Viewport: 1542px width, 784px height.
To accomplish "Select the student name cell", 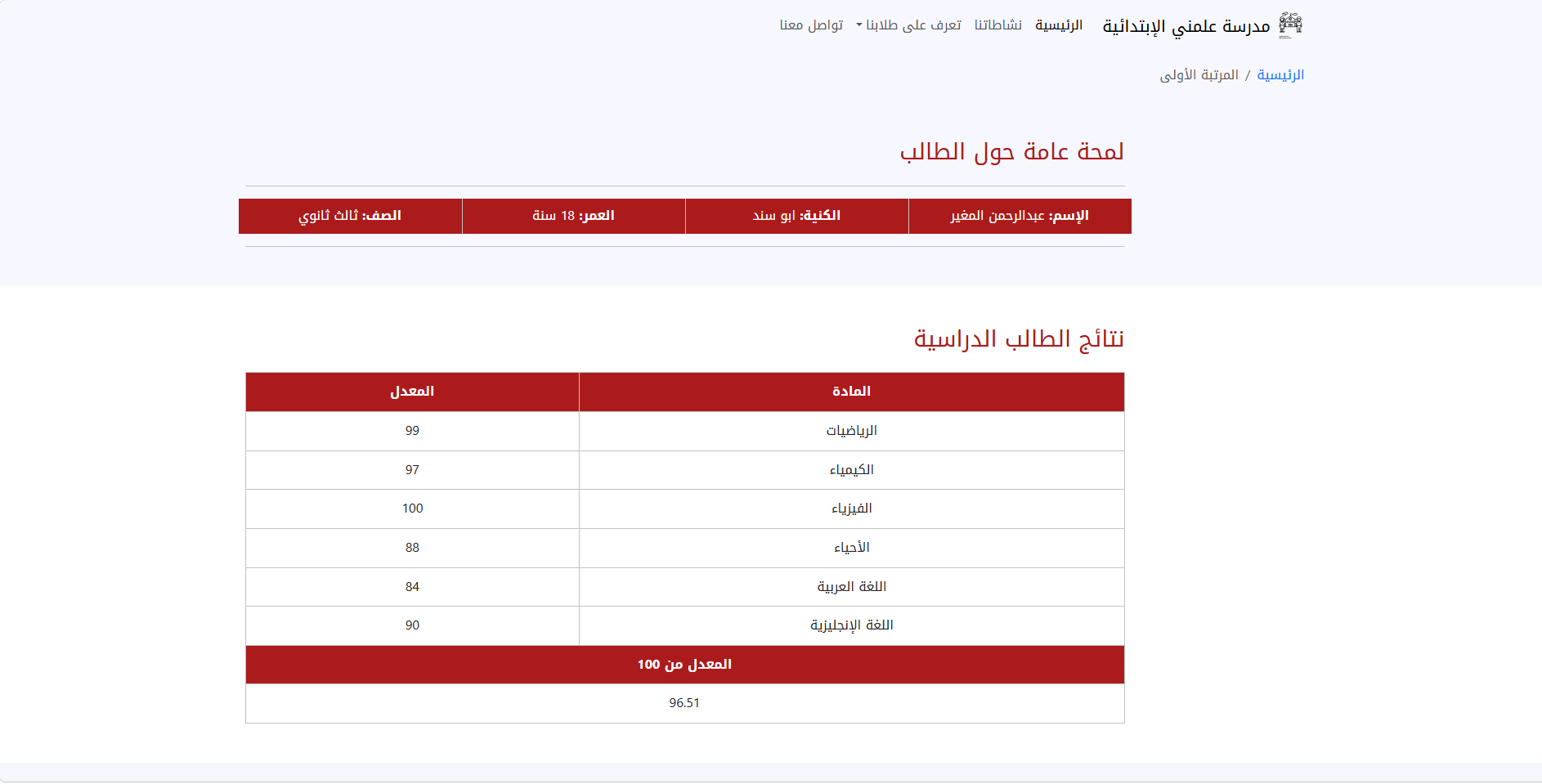I will (x=1020, y=216).
